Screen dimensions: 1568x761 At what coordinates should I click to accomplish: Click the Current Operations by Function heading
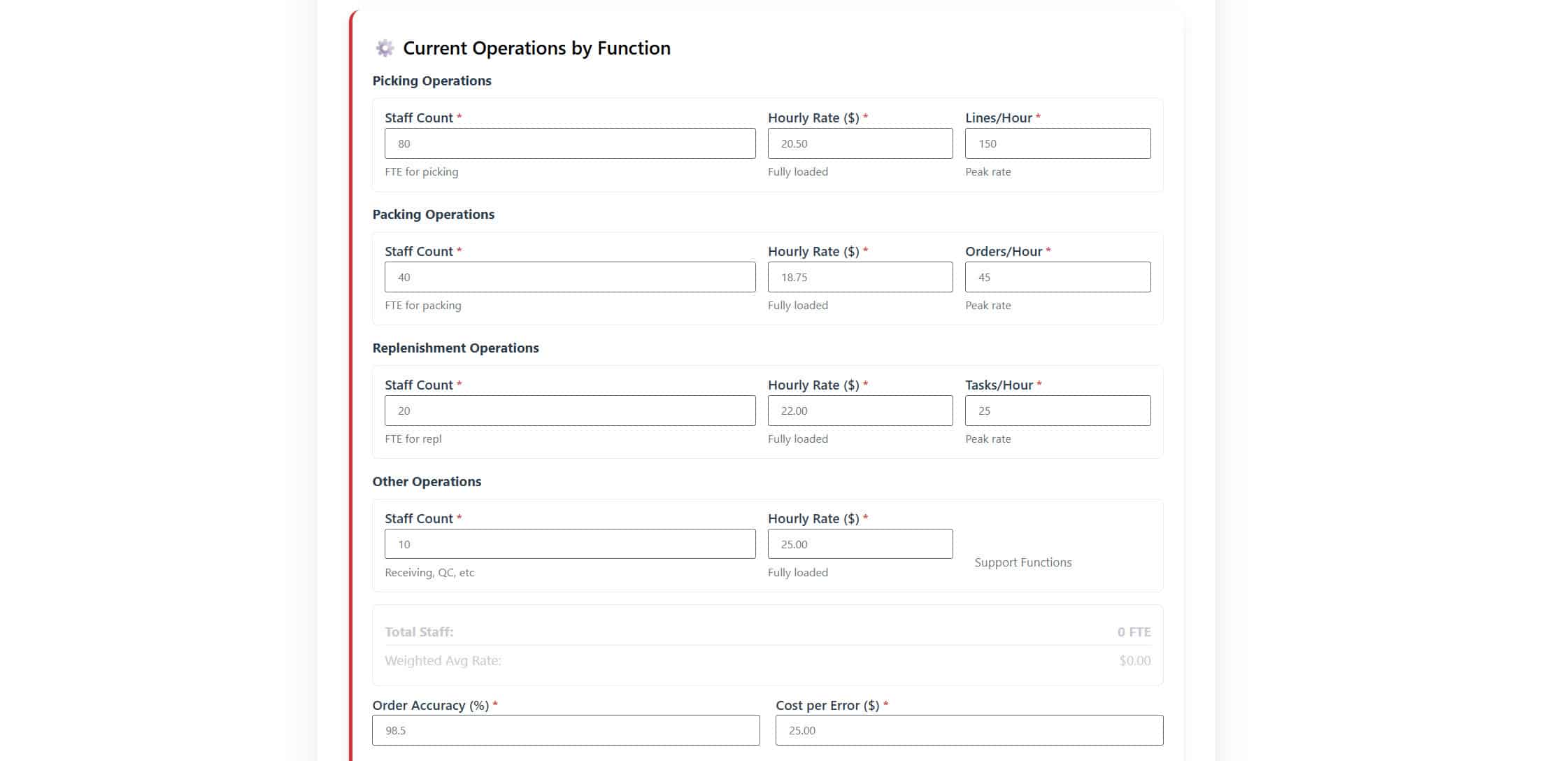[x=536, y=48]
